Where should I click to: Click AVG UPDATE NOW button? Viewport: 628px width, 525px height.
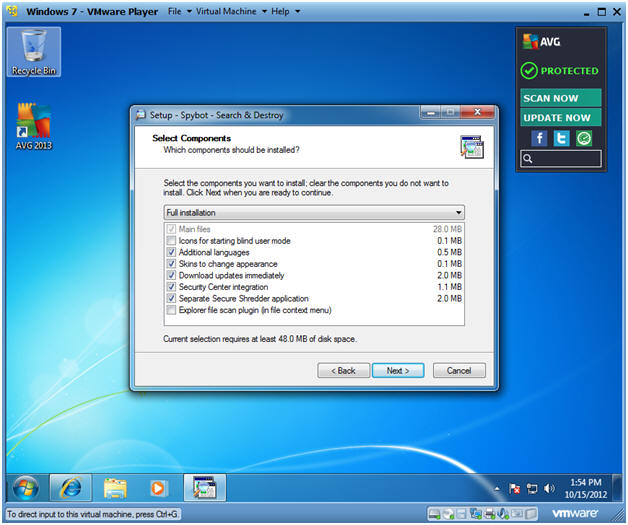[560, 118]
